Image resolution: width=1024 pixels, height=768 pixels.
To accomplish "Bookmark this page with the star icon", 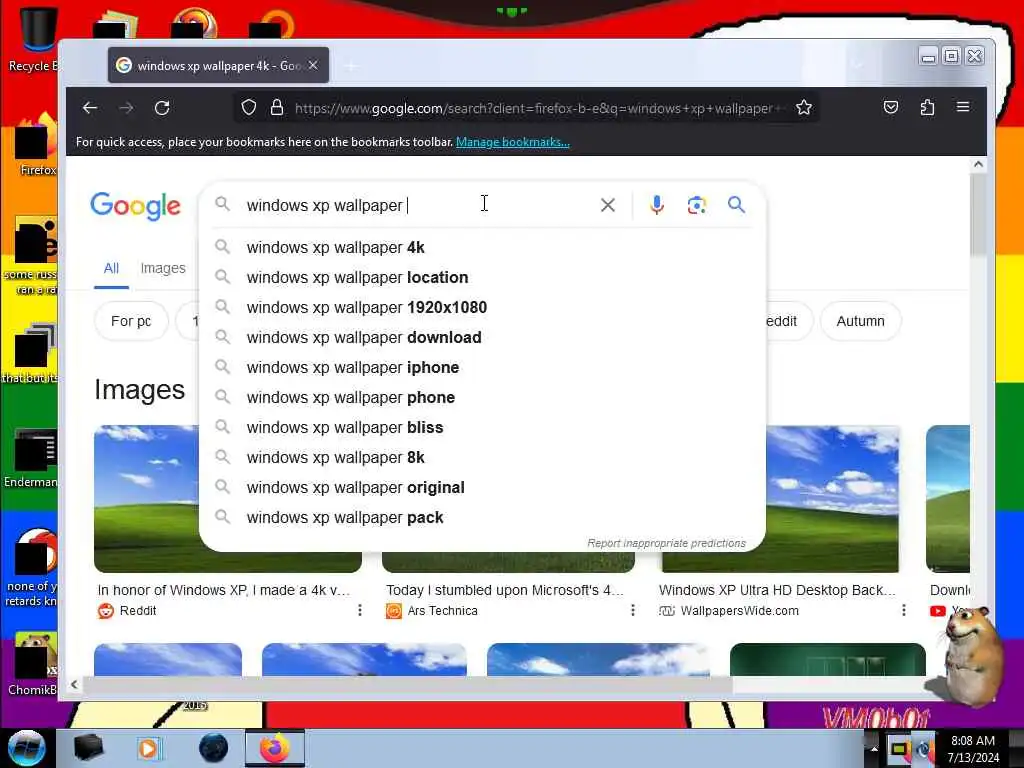I will click(x=804, y=108).
